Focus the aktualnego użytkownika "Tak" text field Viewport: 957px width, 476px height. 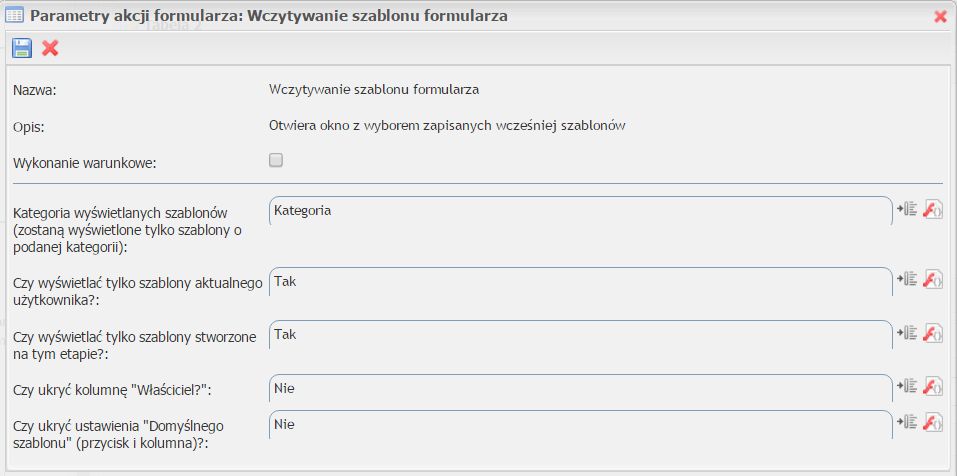(580, 281)
